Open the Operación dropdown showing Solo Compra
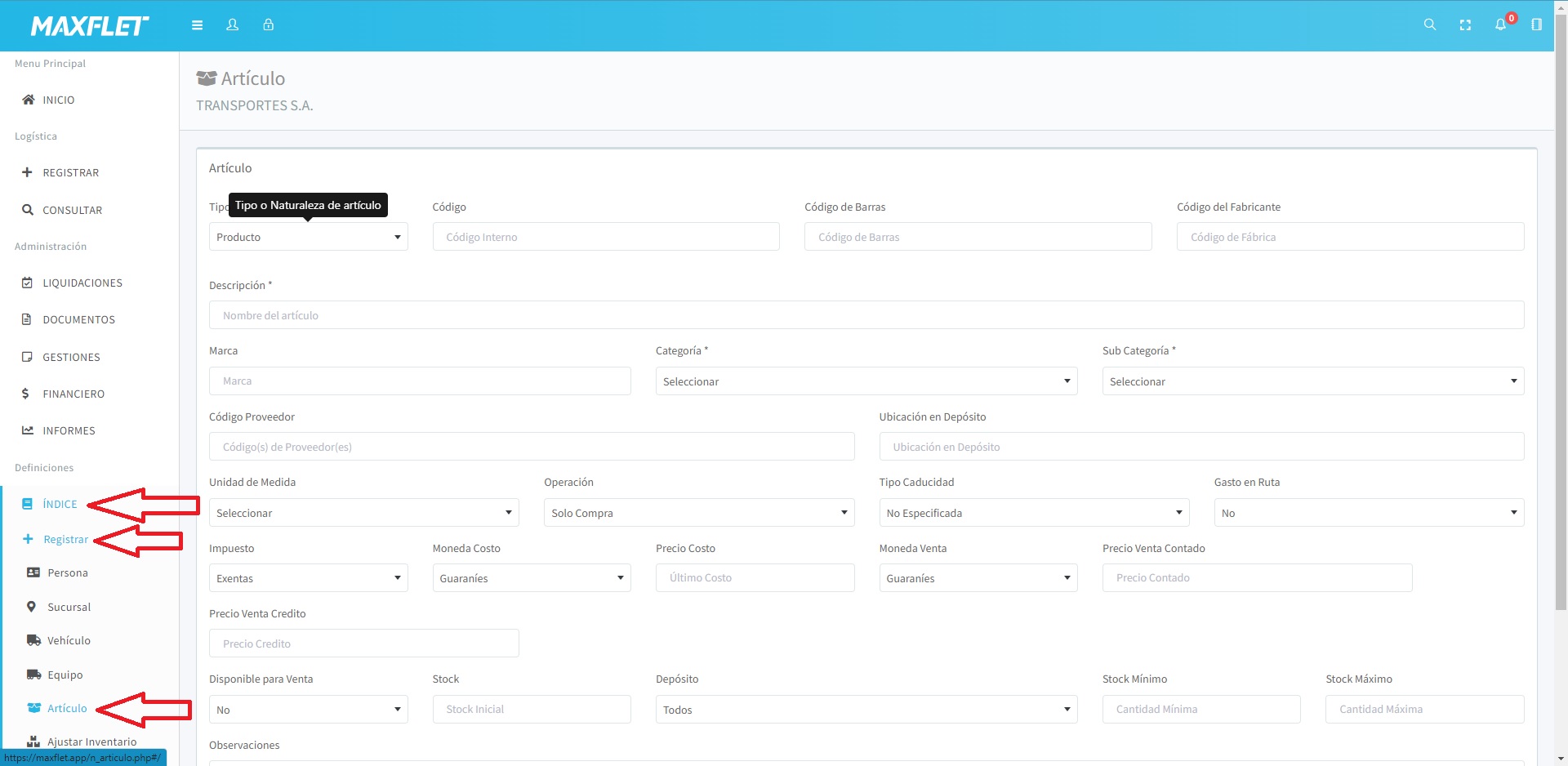Viewport: 1568px width, 766px height. pyautogui.click(x=698, y=513)
